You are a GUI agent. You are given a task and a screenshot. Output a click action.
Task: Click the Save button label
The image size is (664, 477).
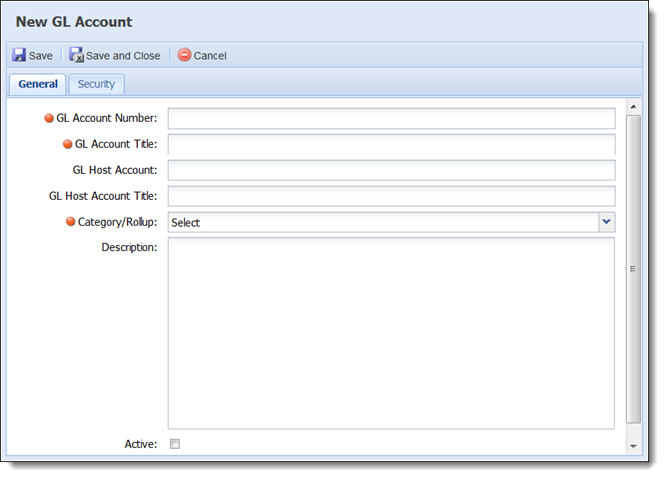(41, 55)
